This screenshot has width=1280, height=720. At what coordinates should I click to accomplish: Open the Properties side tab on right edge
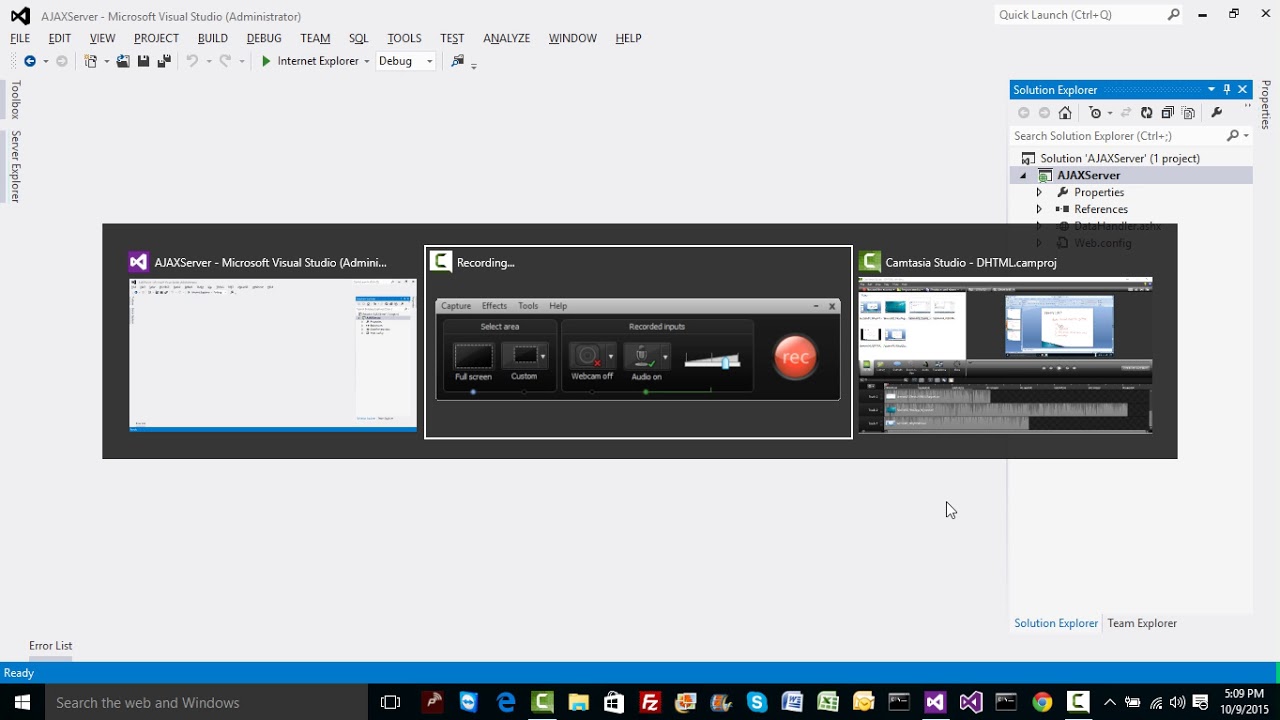pyautogui.click(x=1266, y=105)
